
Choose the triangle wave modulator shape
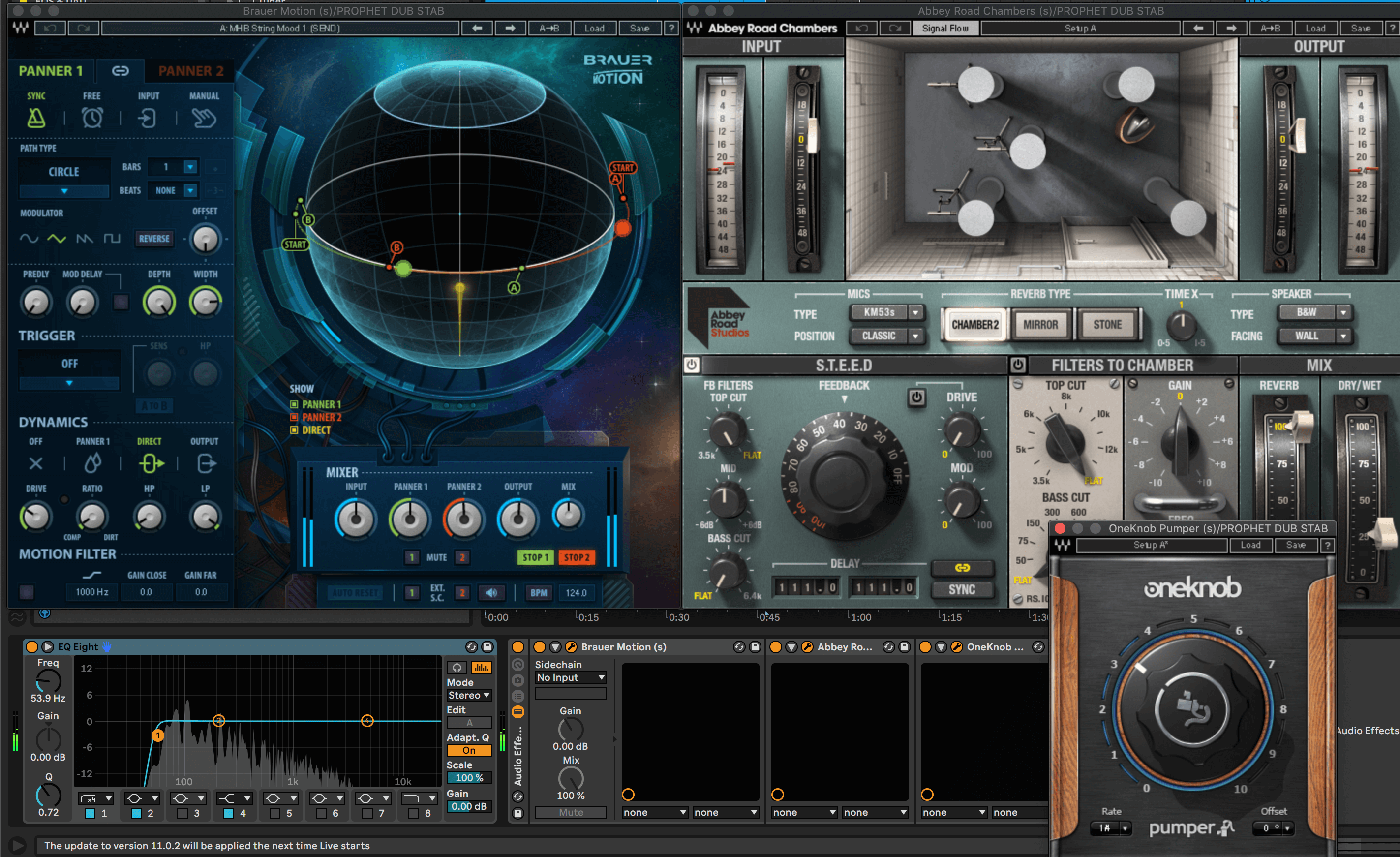pos(56,239)
